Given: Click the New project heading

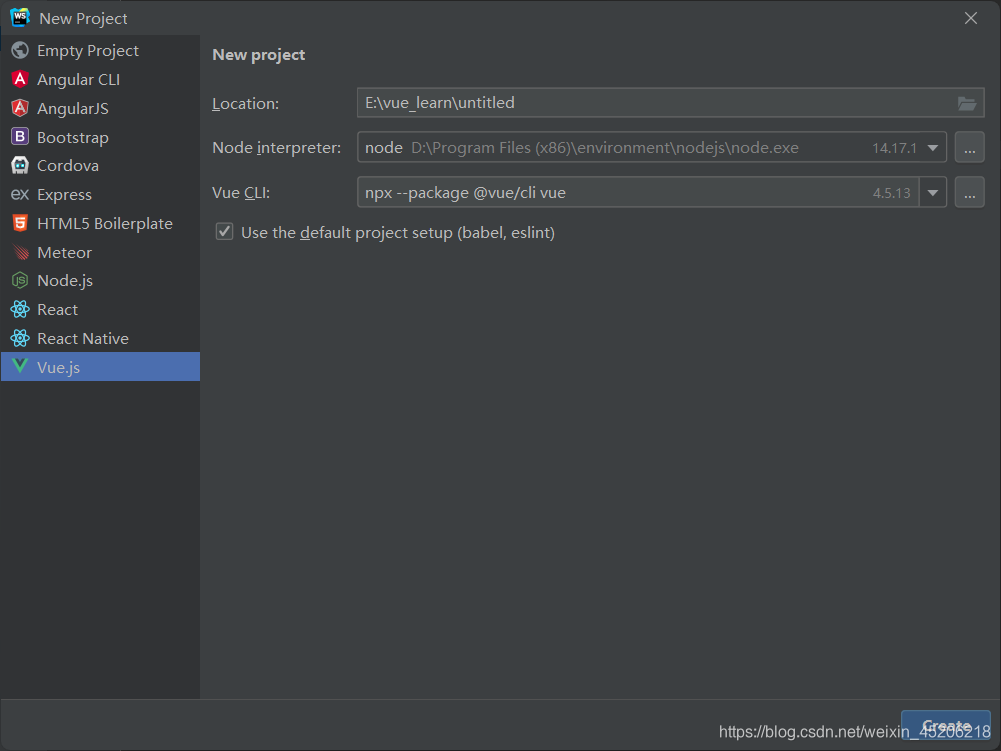Looking at the screenshot, I should [x=259, y=55].
